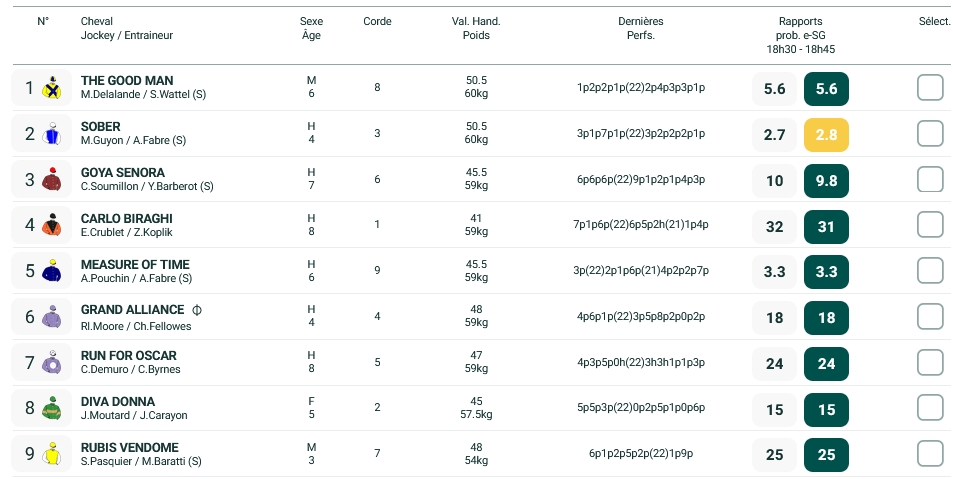
Task: Click Diva Donna's green silks icon
Action: tap(52, 409)
